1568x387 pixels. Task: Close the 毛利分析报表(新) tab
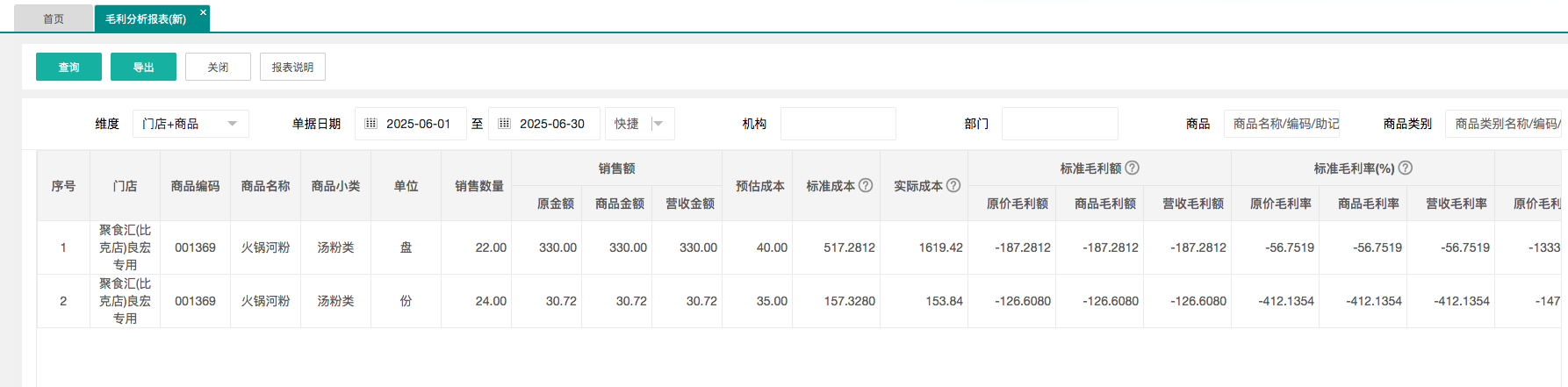[203, 12]
